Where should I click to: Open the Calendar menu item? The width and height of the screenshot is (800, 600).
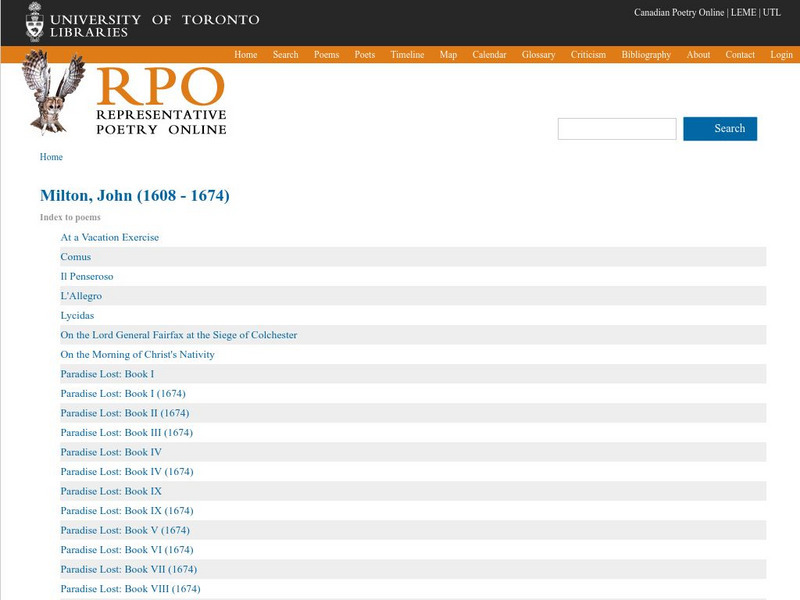click(489, 55)
